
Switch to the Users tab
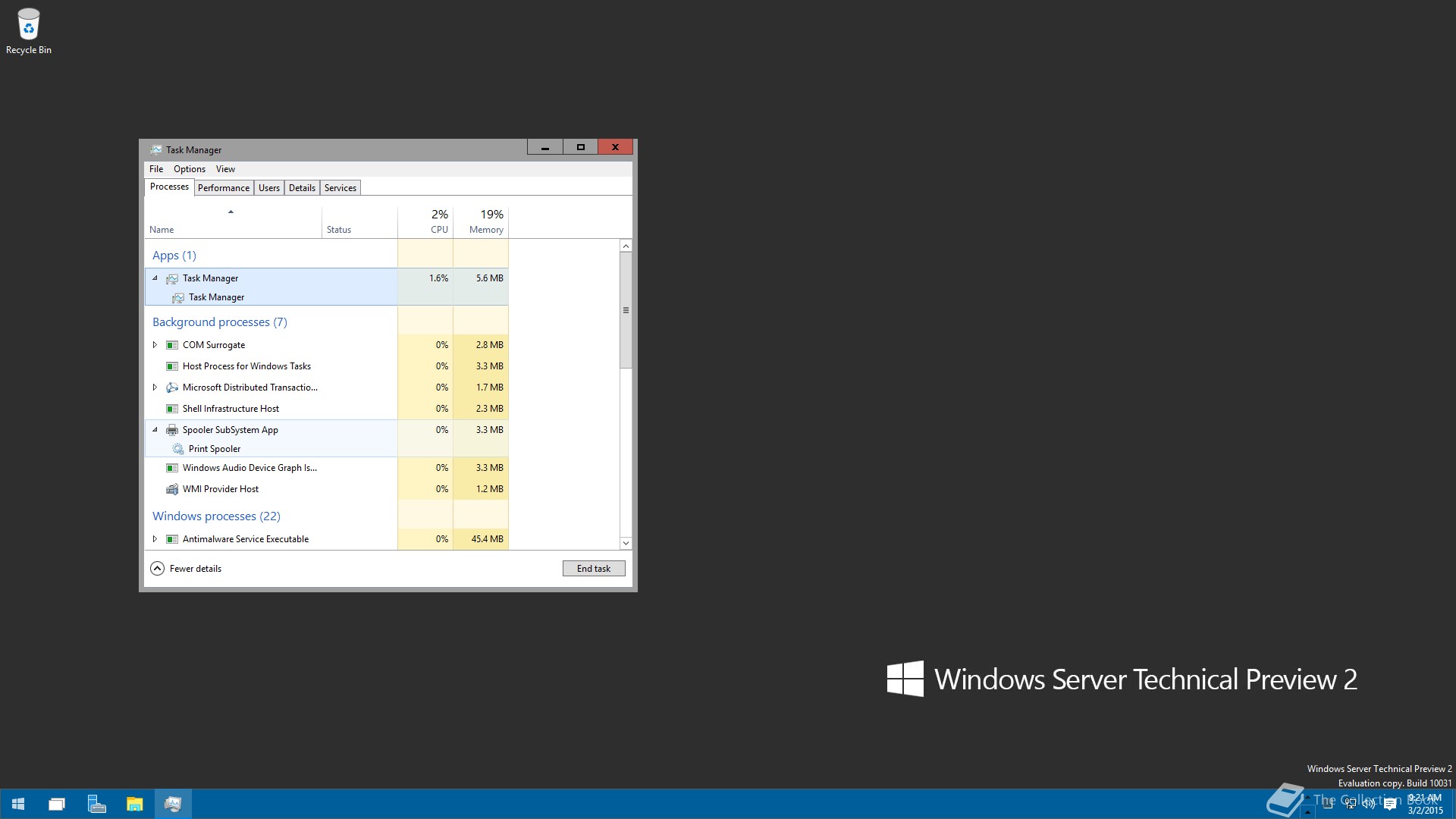(269, 188)
